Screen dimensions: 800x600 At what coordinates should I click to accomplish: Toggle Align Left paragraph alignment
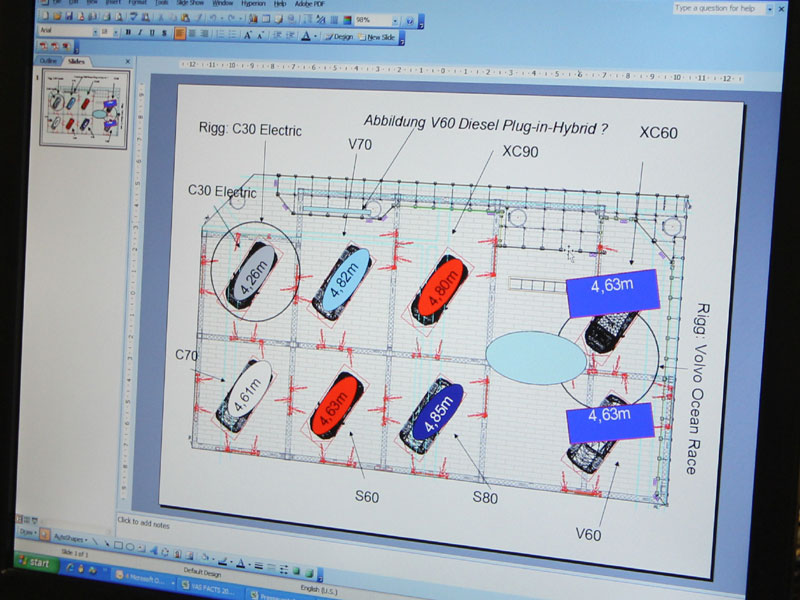coord(180,34)
